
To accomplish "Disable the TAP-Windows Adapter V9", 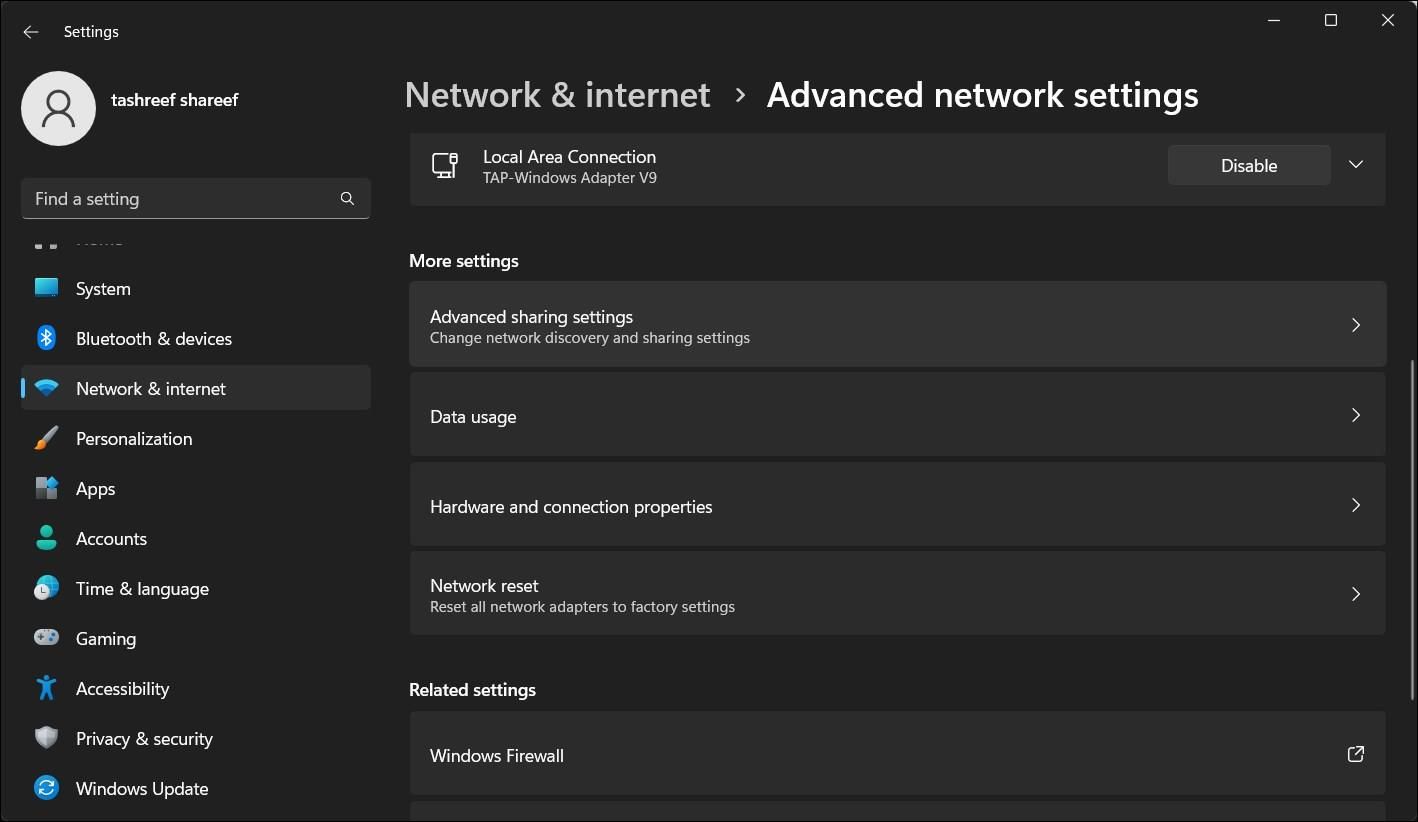I will pyautogui.click(x=1248, y=164).
